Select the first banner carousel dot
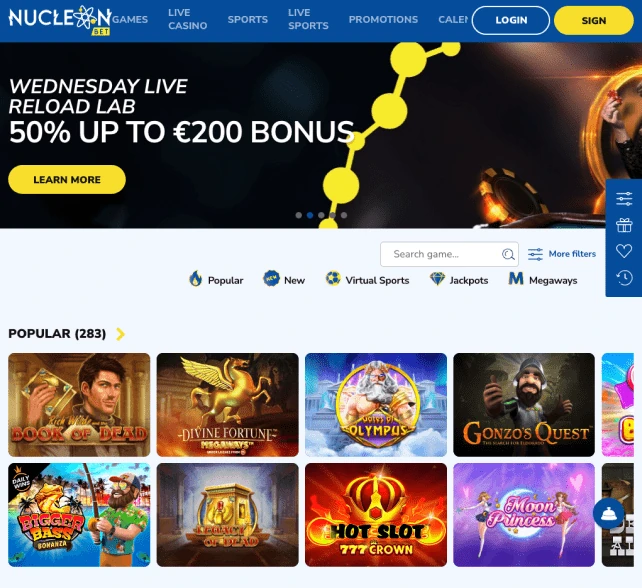Screen dimensions: 642x588 pos(299,215)
